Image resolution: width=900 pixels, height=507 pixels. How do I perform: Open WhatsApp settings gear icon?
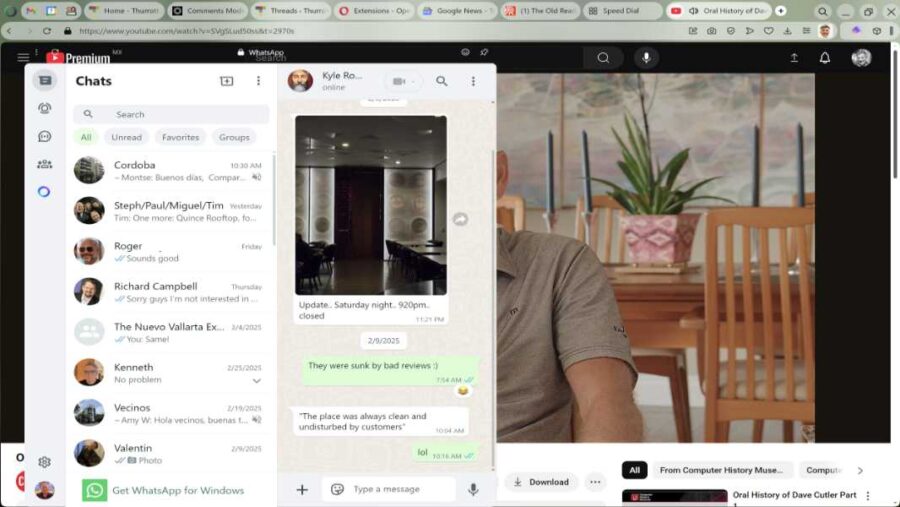click(x=44, y=462)
